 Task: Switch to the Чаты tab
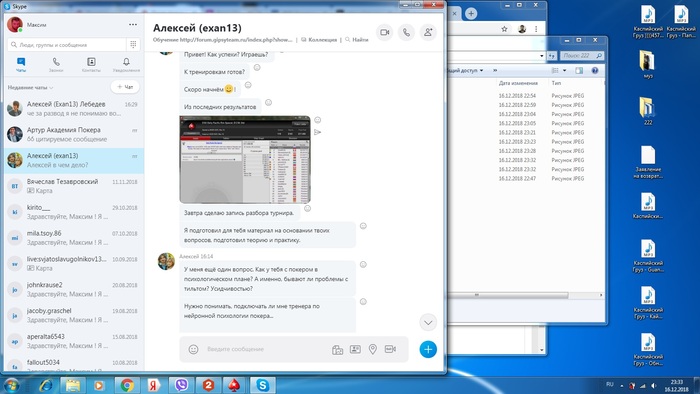(x=21, y=65)
